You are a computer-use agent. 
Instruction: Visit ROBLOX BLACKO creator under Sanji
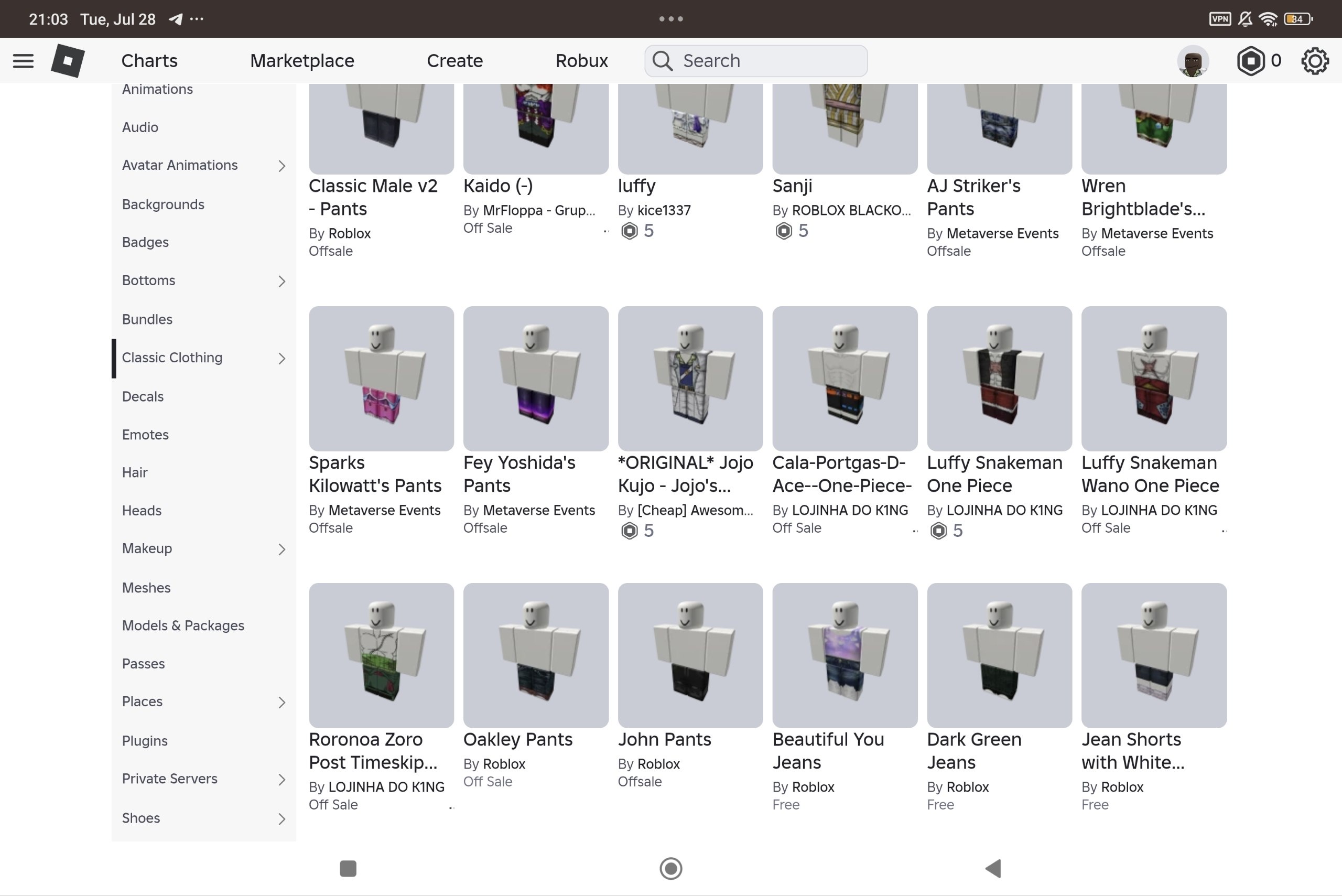851,210
